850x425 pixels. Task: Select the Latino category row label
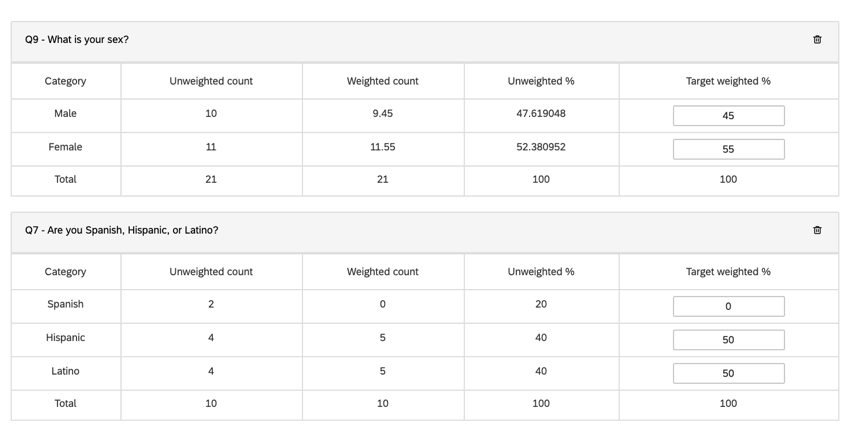tap(65, 371)
